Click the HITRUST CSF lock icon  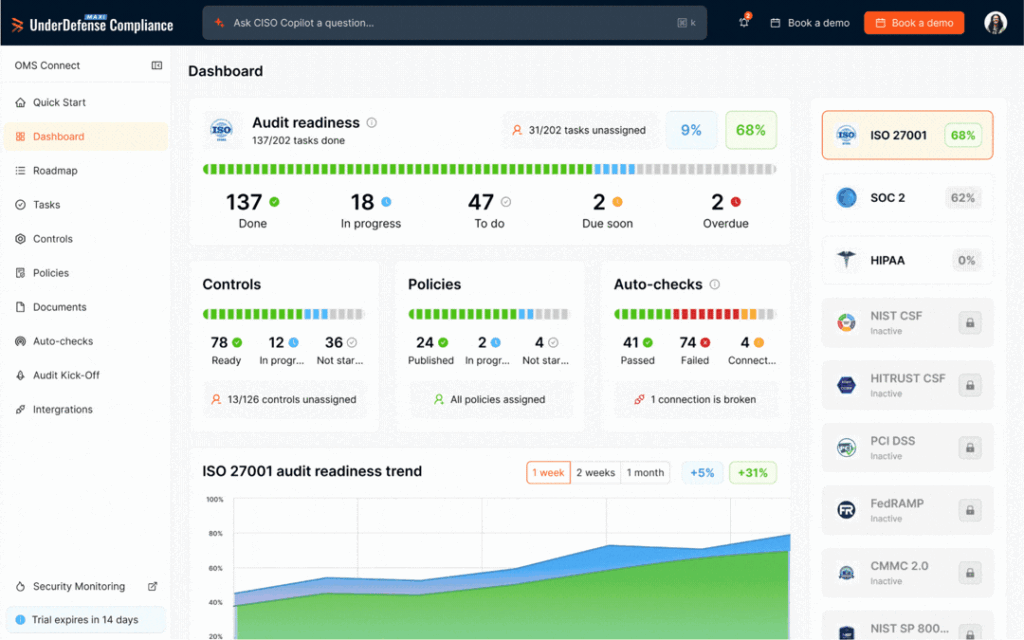coord(970,385)
